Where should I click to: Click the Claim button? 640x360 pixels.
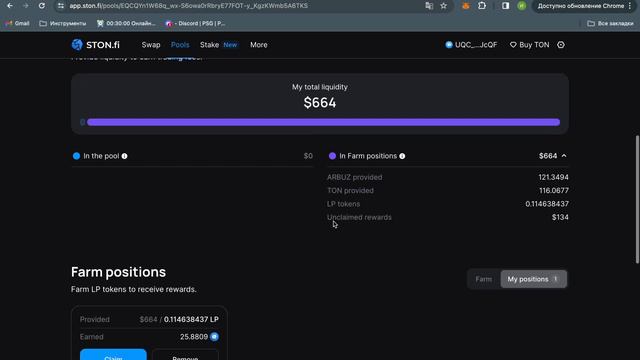113,355
